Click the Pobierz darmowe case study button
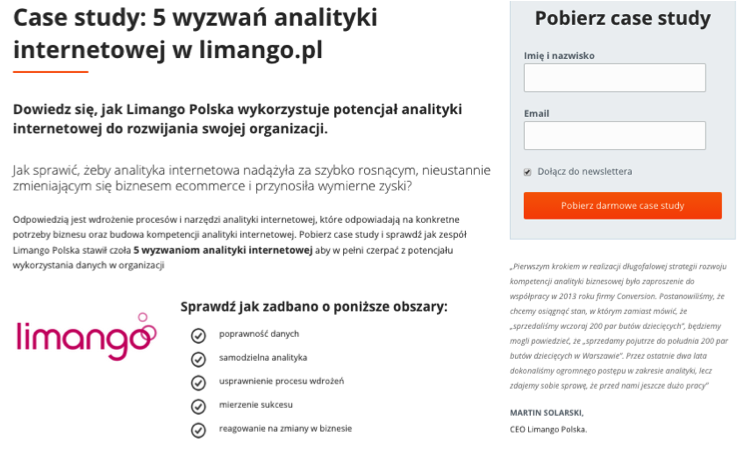 point(623,206)
